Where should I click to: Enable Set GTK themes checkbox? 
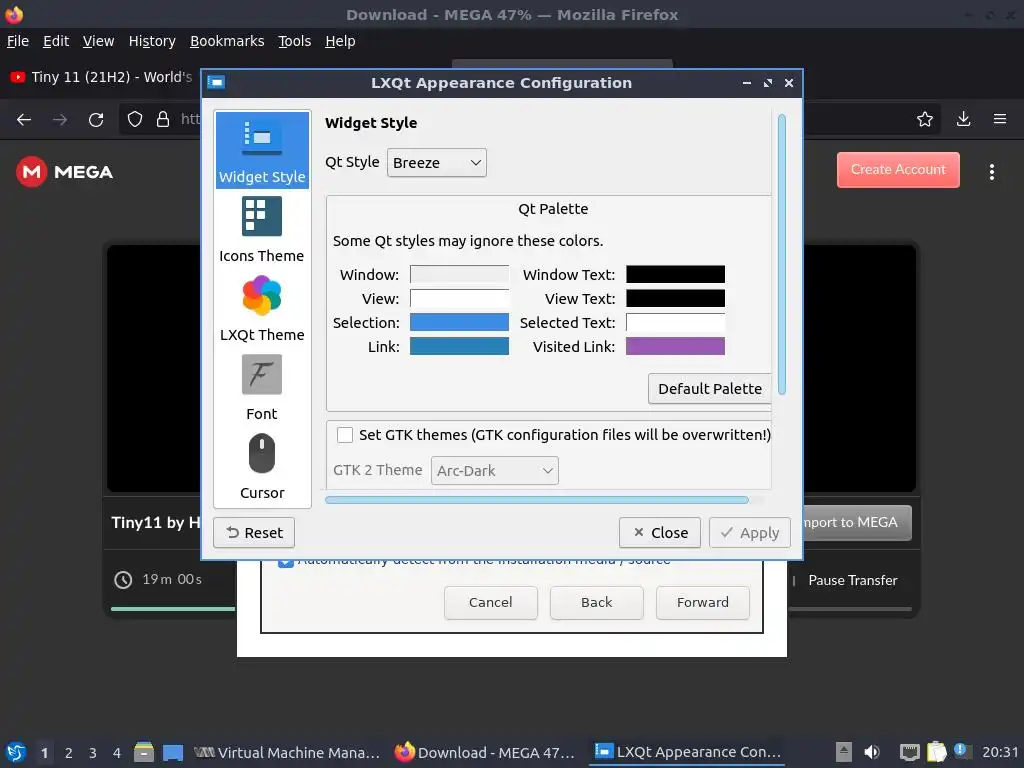pyautogui.click(x=345, y=435)
